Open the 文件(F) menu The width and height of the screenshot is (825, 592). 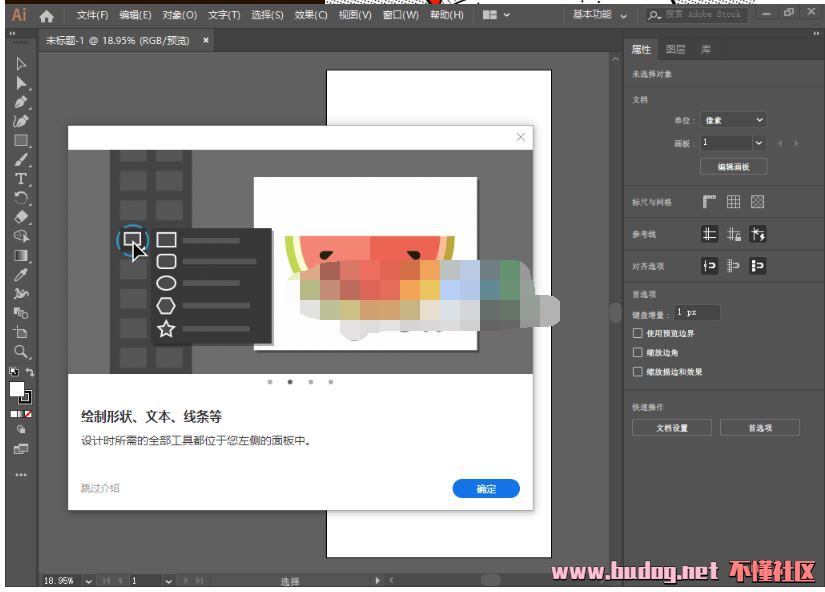(x=92, y=16)
